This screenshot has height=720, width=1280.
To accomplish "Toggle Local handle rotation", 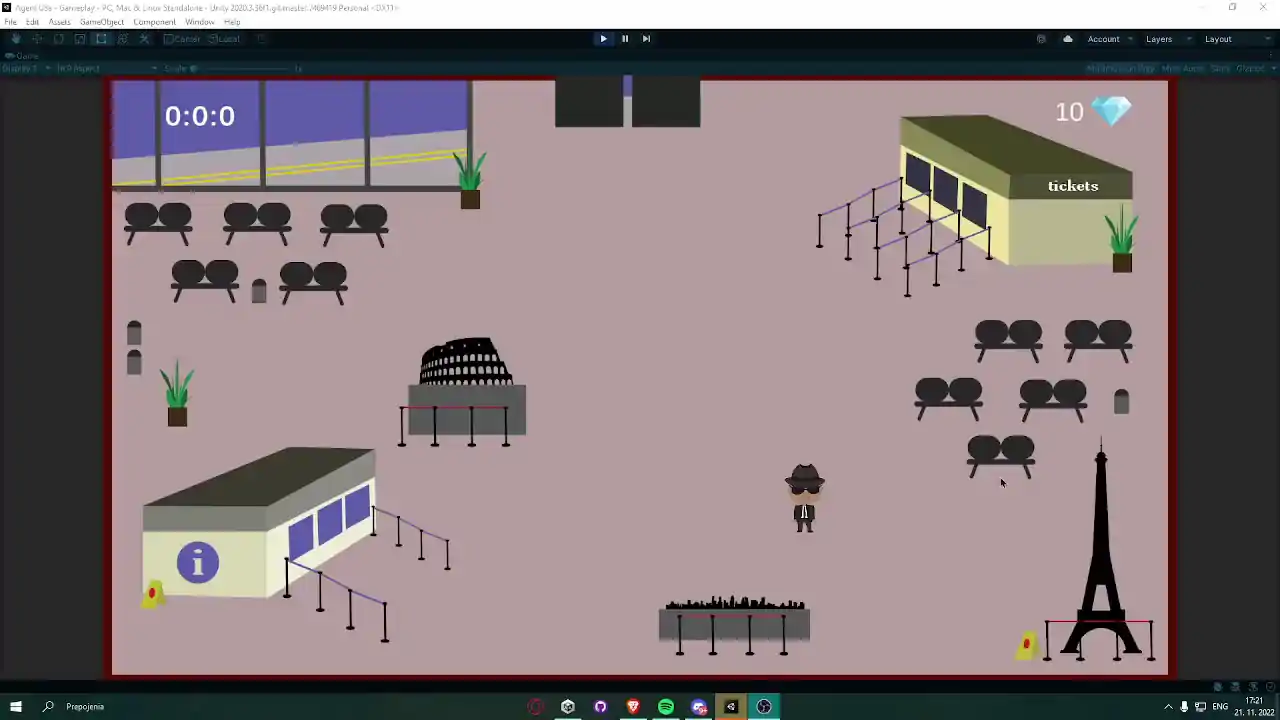I will click(x=224, y=39).
